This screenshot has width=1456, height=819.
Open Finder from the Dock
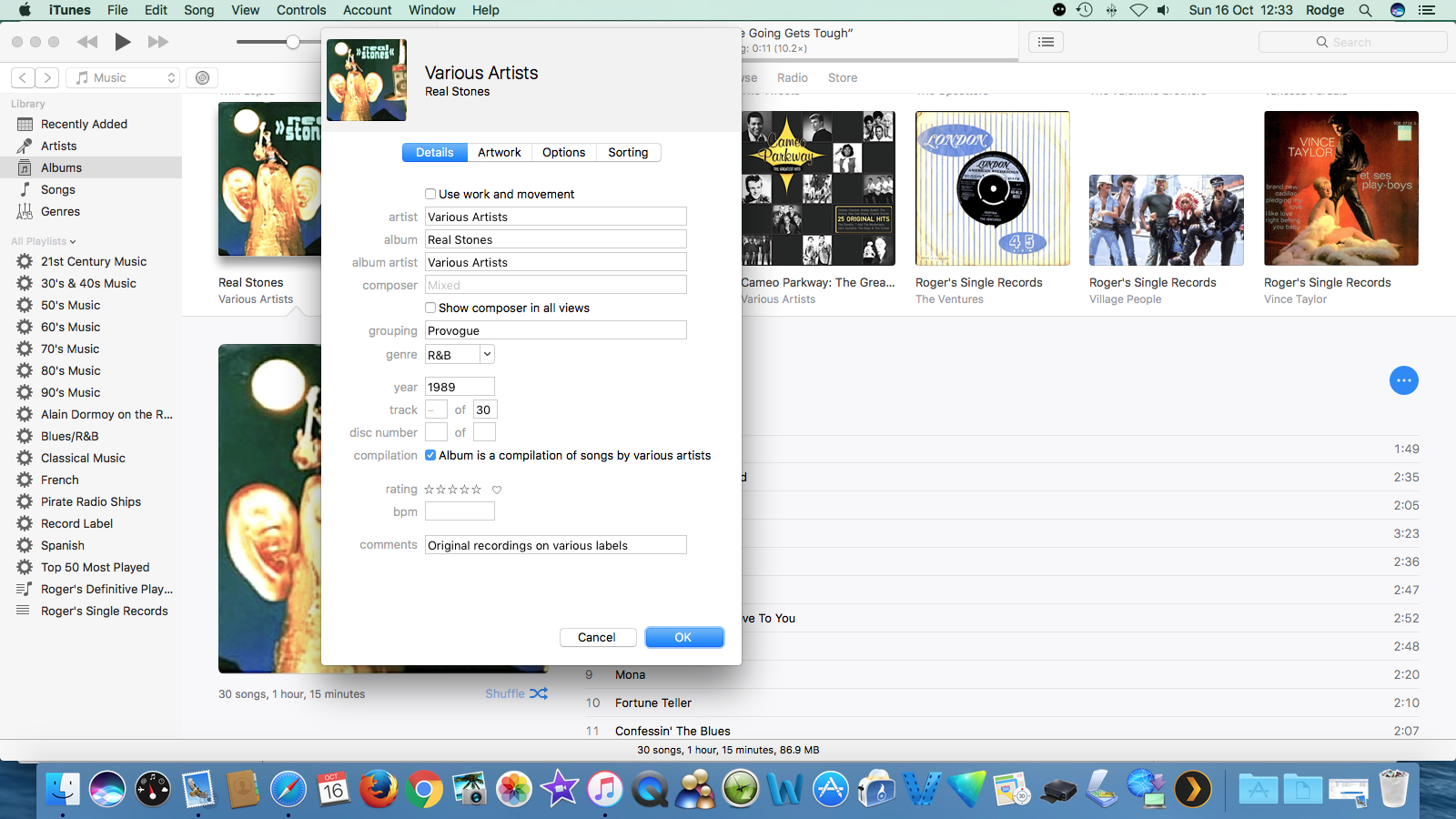click(63, 789)
